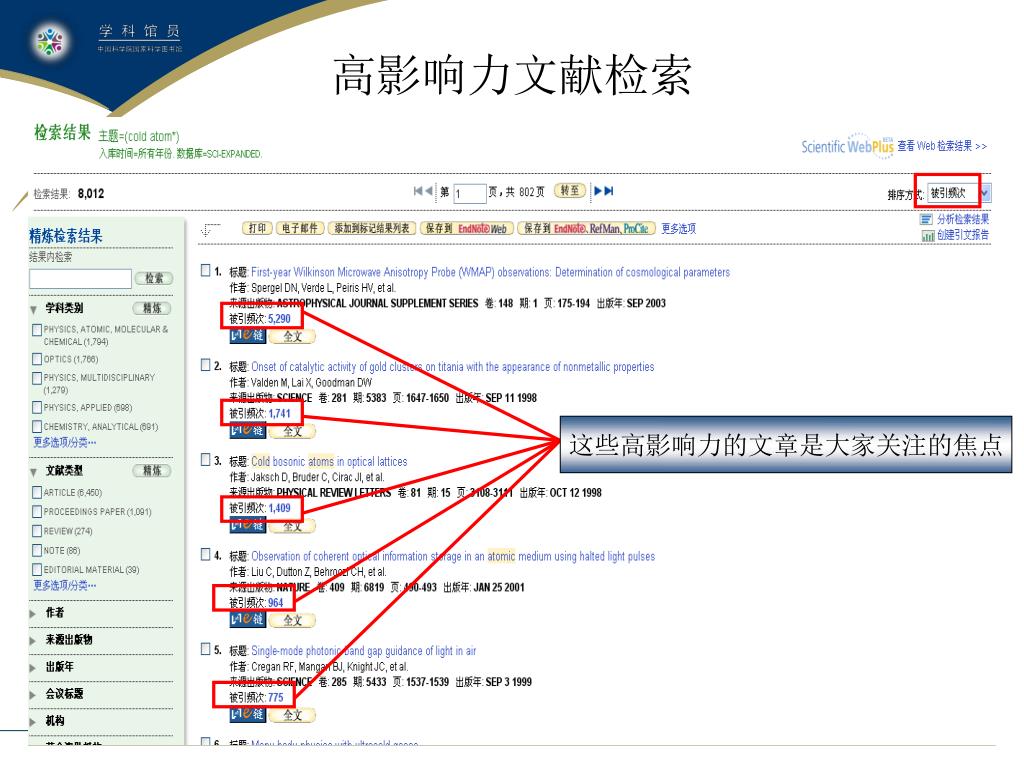Screen dimensions: 1024x768
Task: Check the box for result 3
Action: pos(206,459)
